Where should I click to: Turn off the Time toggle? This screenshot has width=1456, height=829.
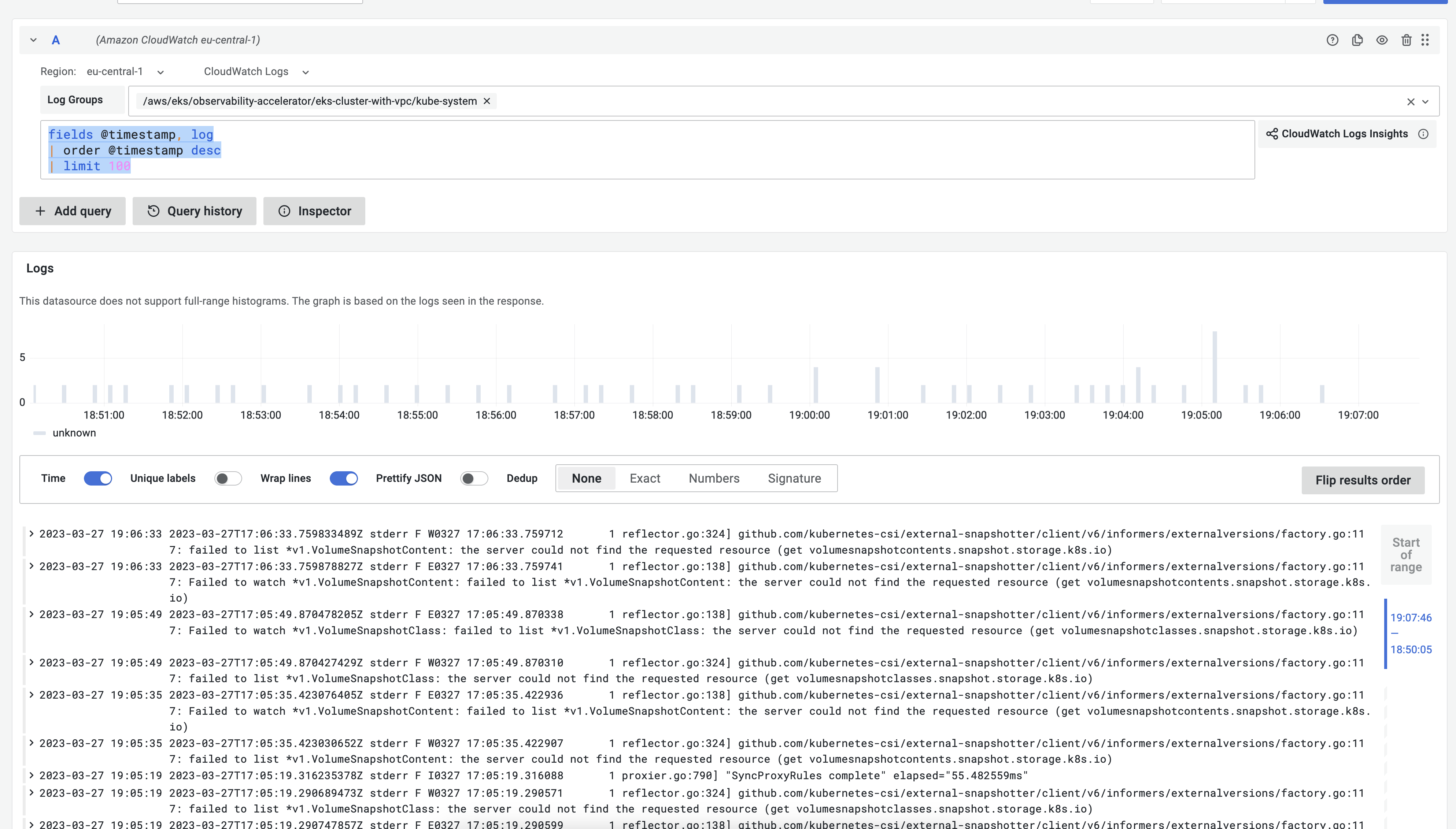click(x=98, y=478)
